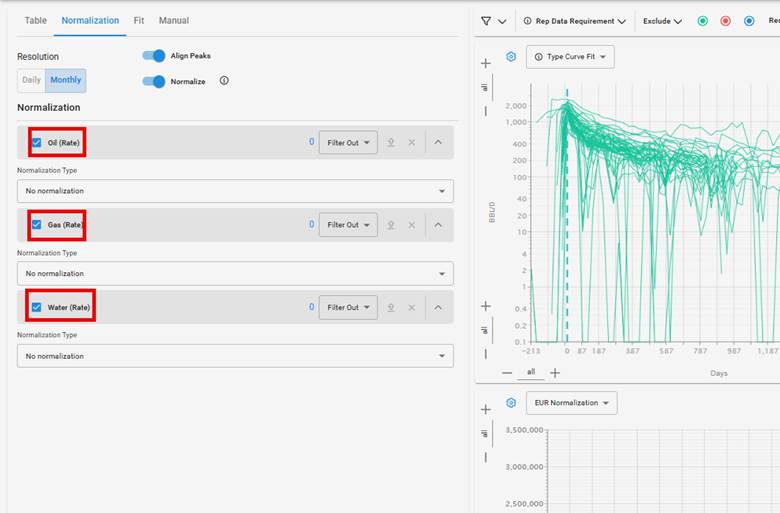Open the Rep Data Requirement menu
This screenshot has width=780, height=513.
click(x=575, y=21)
